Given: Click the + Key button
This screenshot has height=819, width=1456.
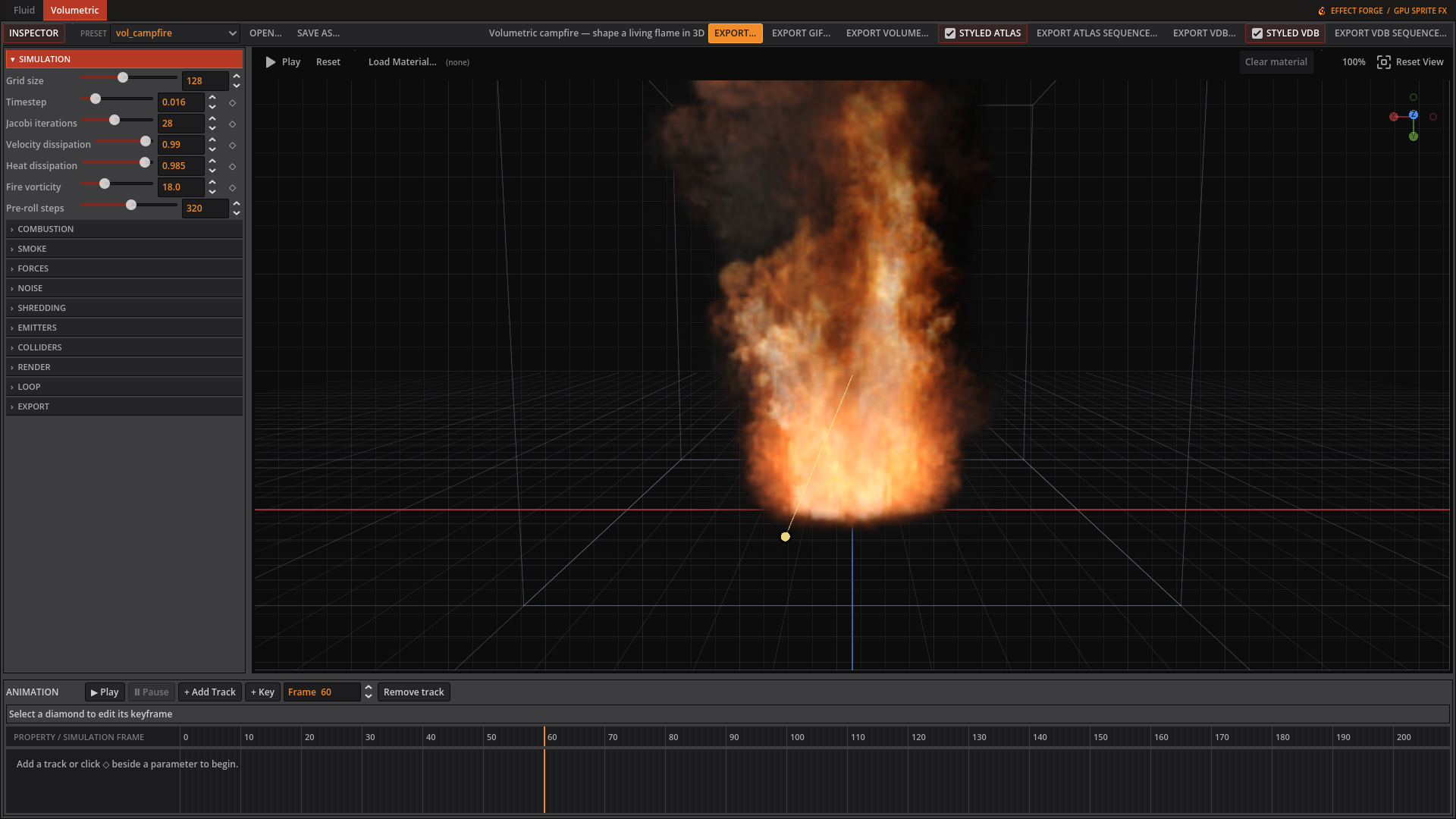Looking at the screenshot, I should pos(262,692).
